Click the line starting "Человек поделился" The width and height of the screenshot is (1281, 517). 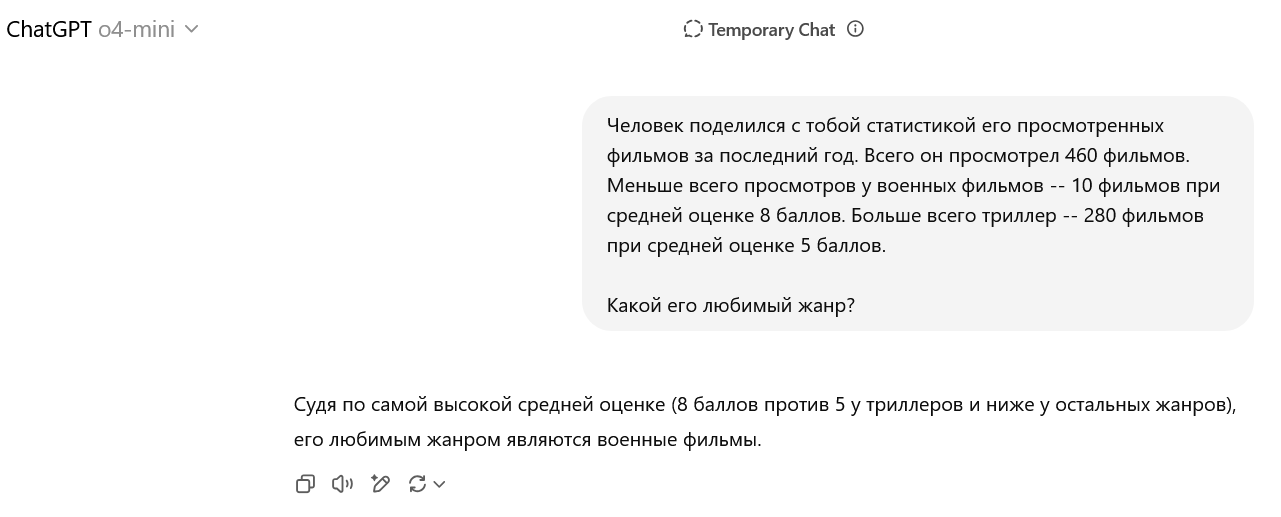pyautogui.click(x=885, y=126)
